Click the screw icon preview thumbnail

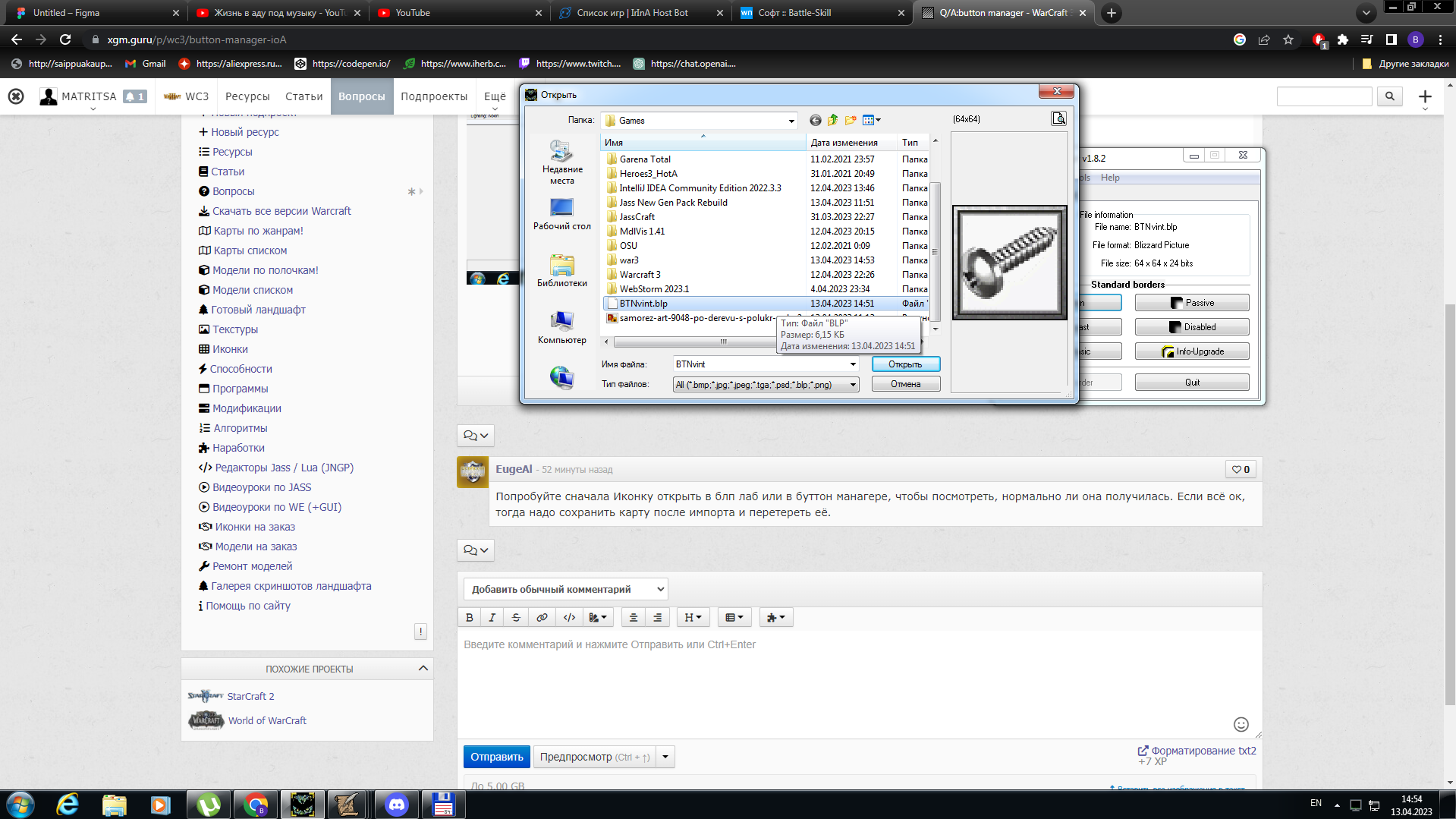click(1009, 263)
